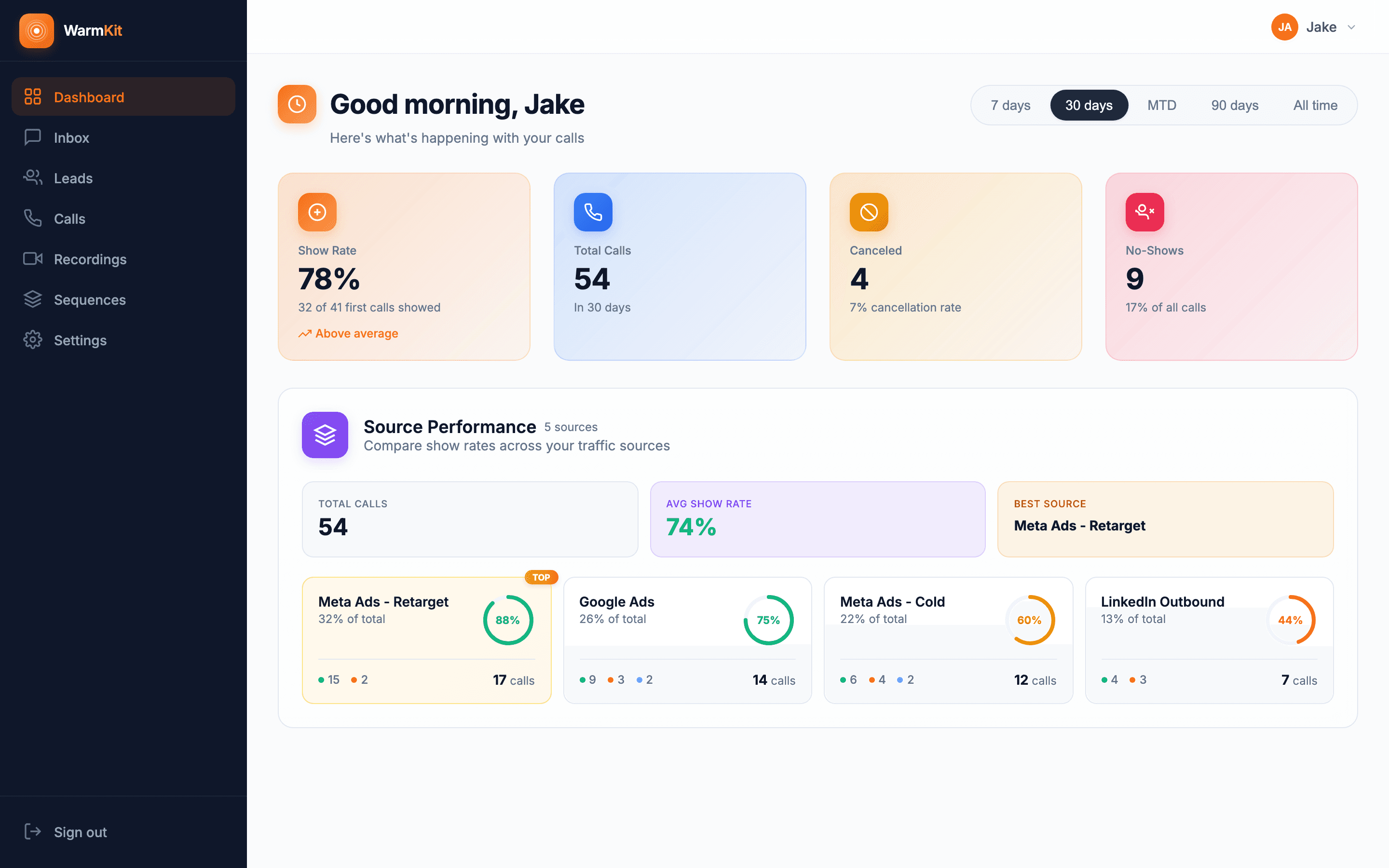Open Settings with the gear icon
This screenshot has width=1389, height=868.
(x=32, y=340)
